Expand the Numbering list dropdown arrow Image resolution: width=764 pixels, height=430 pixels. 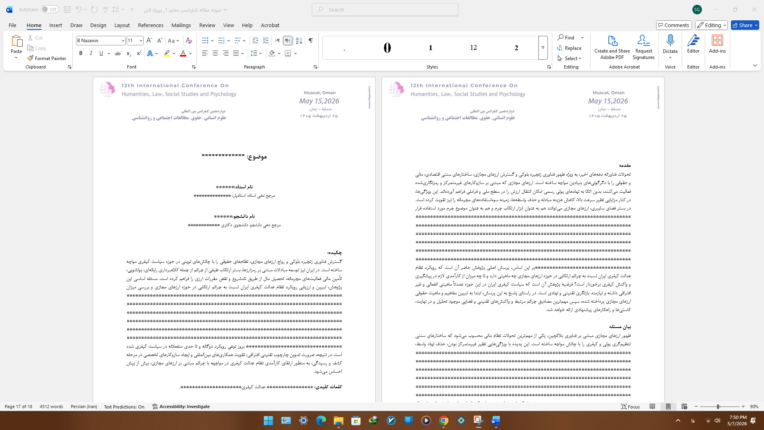228,40
